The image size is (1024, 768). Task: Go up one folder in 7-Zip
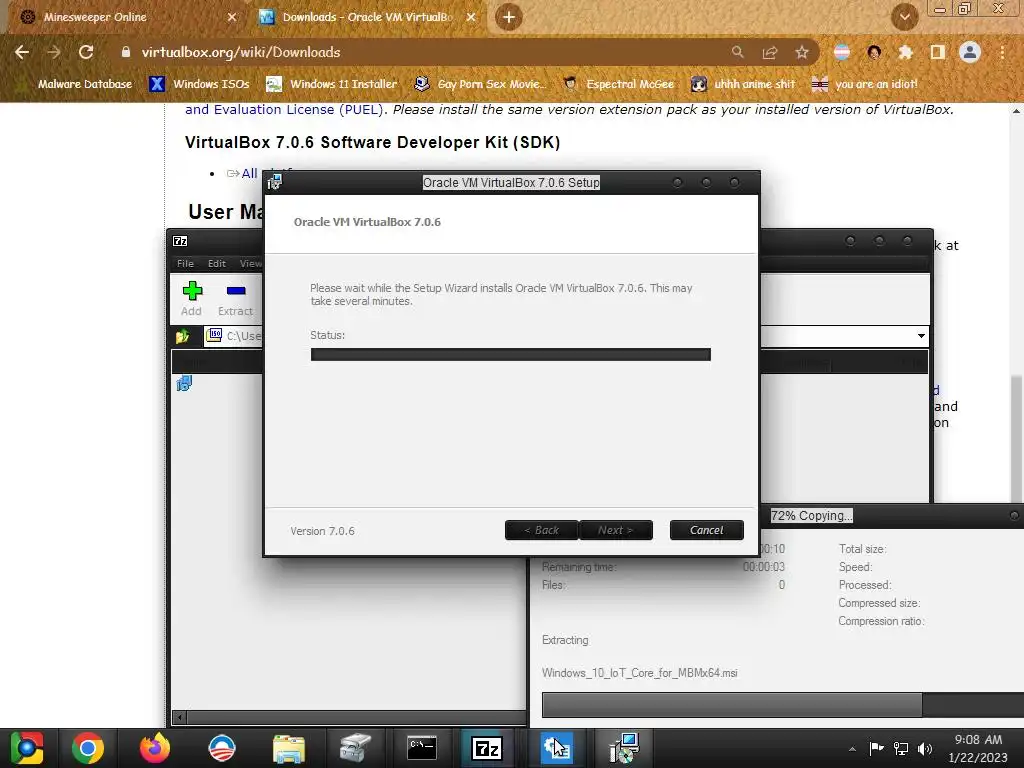click(182, 336)
